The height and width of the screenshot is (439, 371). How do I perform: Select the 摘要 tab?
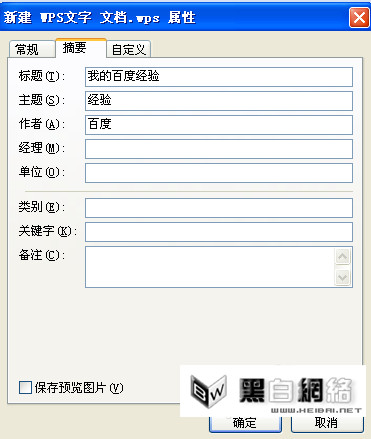point(81,48)
